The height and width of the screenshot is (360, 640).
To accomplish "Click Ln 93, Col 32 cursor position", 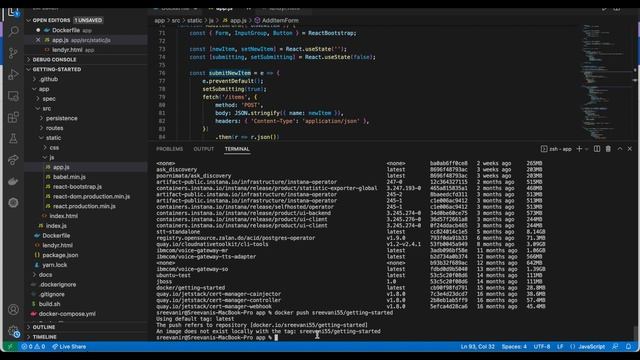I will click(x=478, y=347).
